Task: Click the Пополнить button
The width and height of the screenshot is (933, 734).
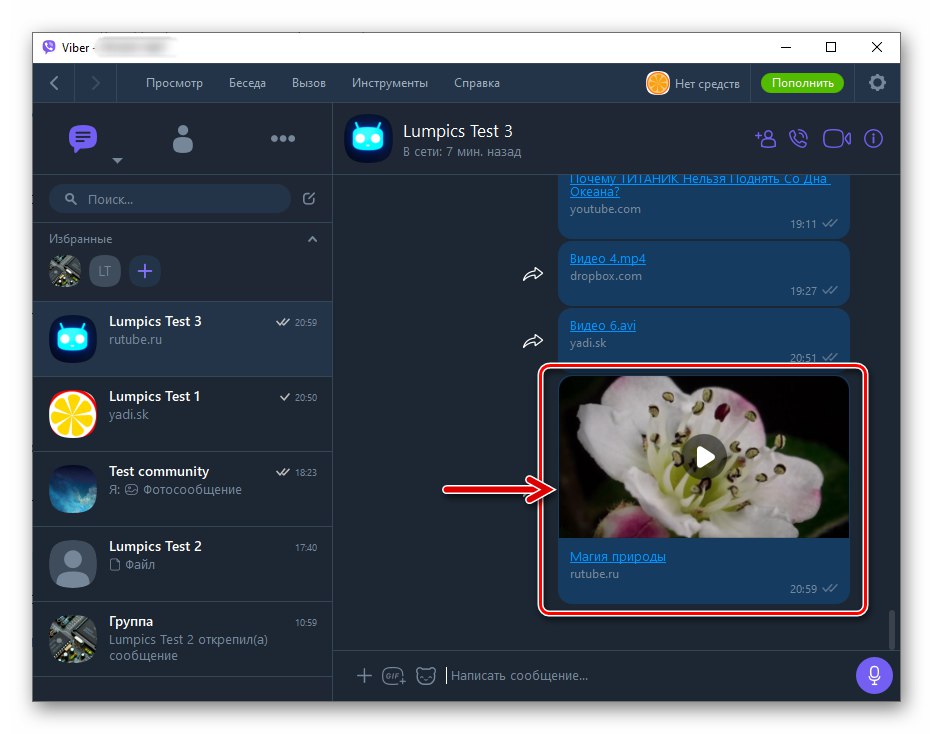Action: 802,83
